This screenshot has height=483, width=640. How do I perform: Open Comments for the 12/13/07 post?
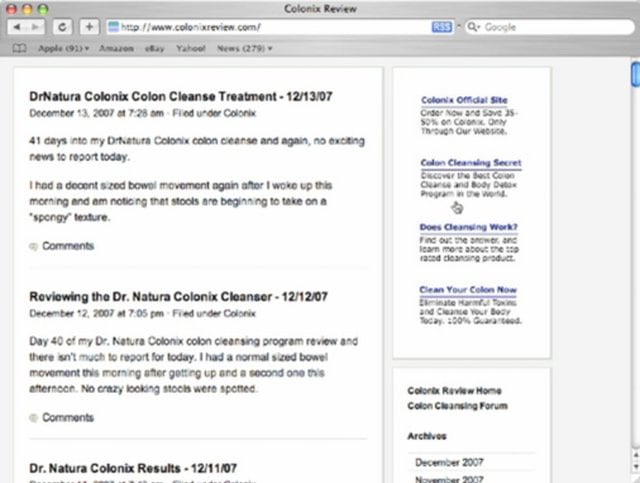coord(68,246)
